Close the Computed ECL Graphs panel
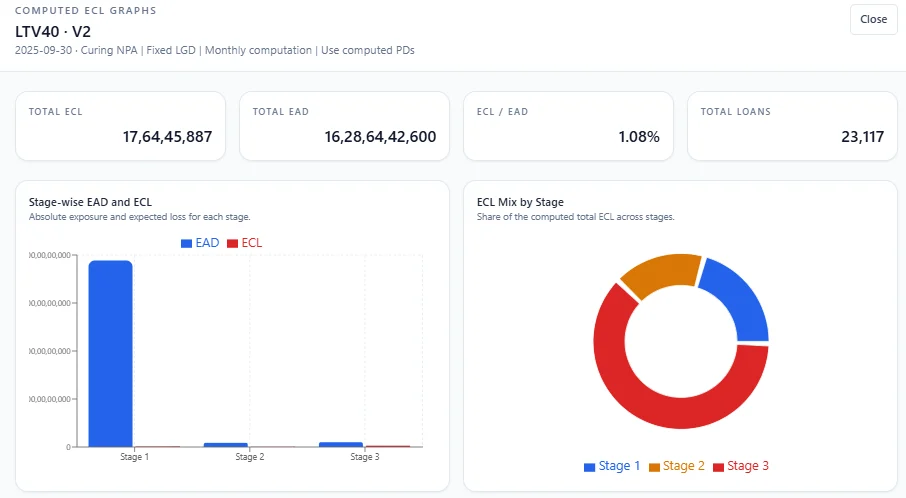Viewport: 906px width, 498px height. pos(873,19)
